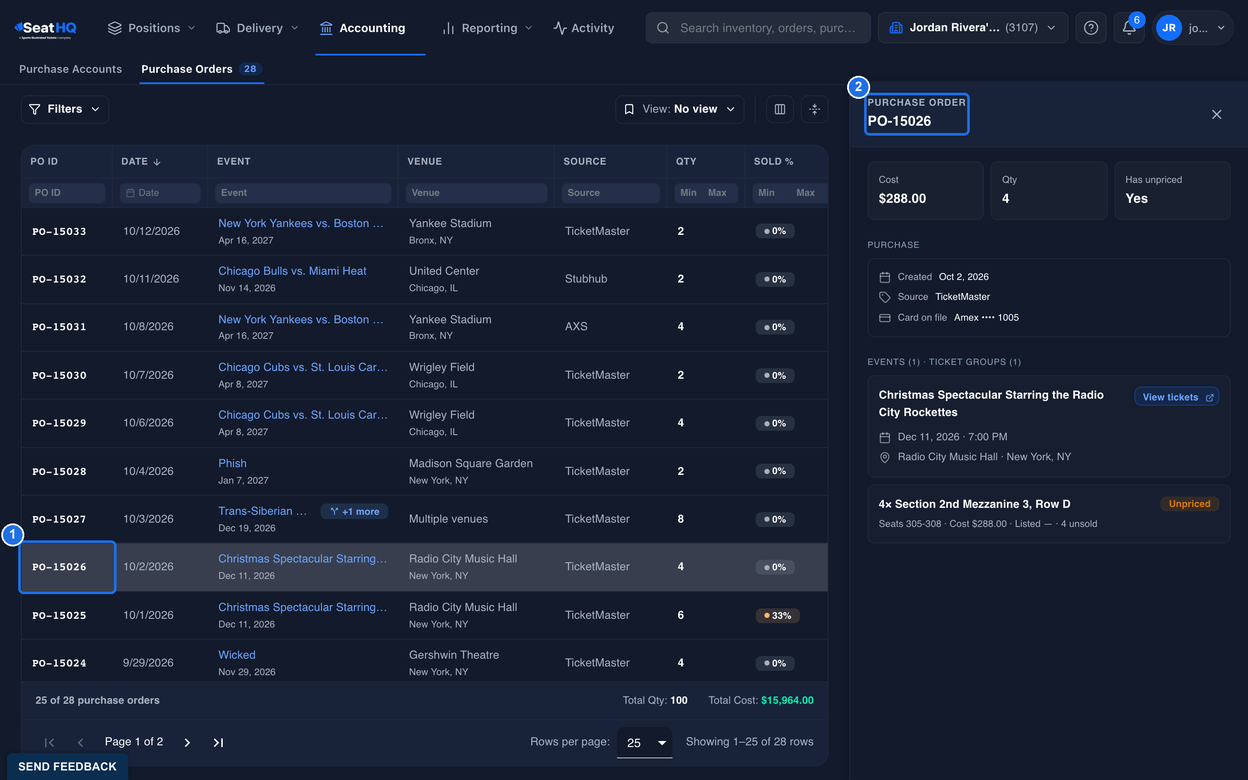Open the Delivery menu

click(257, 28)
